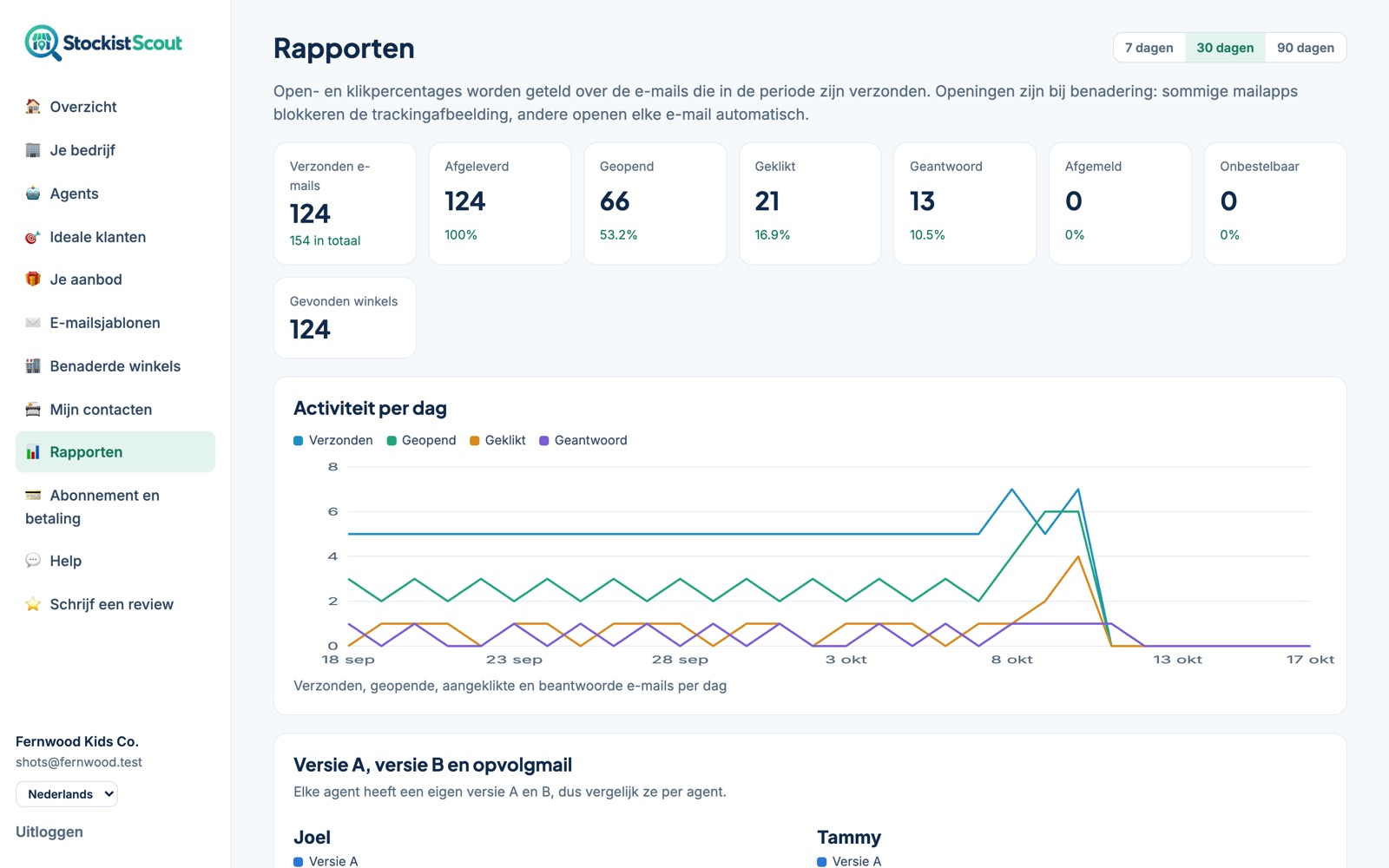Screen dimensions: 1389x868
Task: Click the card-file icon beside Mijn contacten
Action: coord(33,410)
